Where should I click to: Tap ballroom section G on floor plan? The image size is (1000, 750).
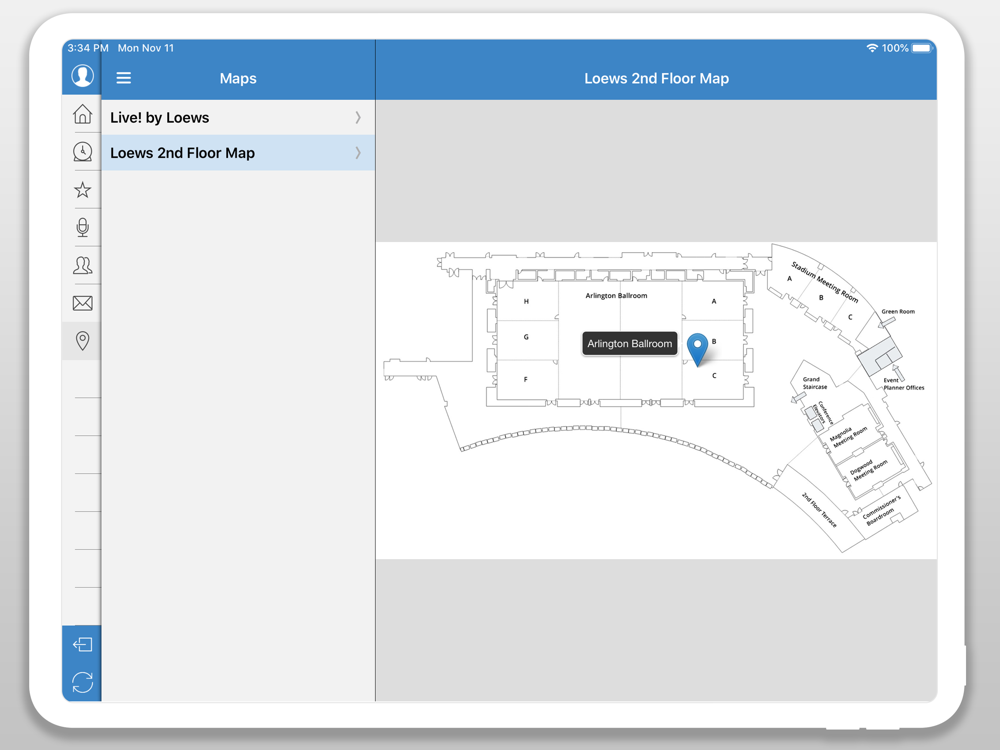526,337
